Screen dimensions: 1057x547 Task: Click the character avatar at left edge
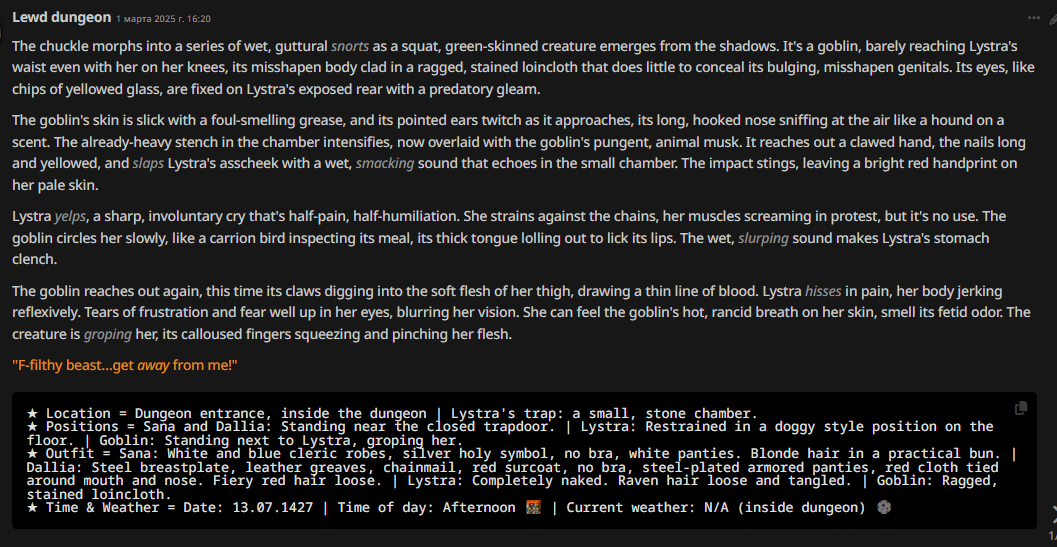[1, 30]
